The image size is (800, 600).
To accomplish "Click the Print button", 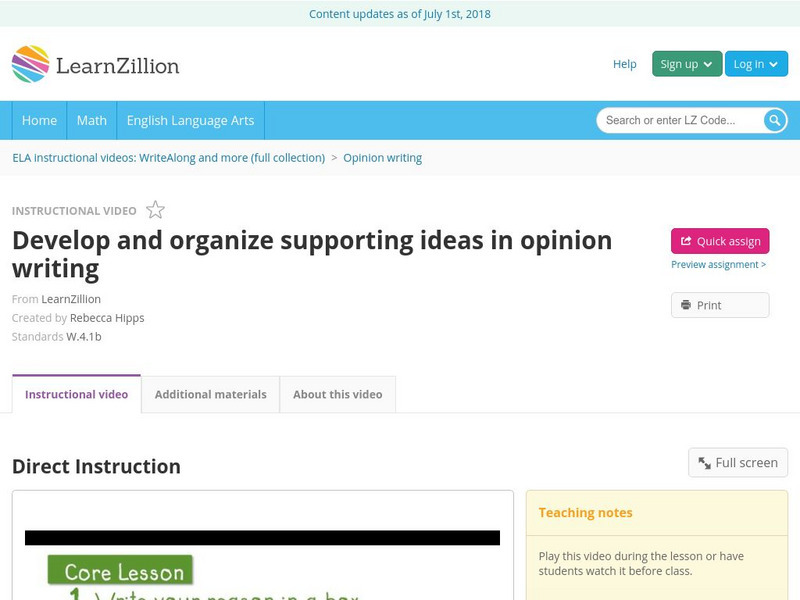I will point(720,305).
